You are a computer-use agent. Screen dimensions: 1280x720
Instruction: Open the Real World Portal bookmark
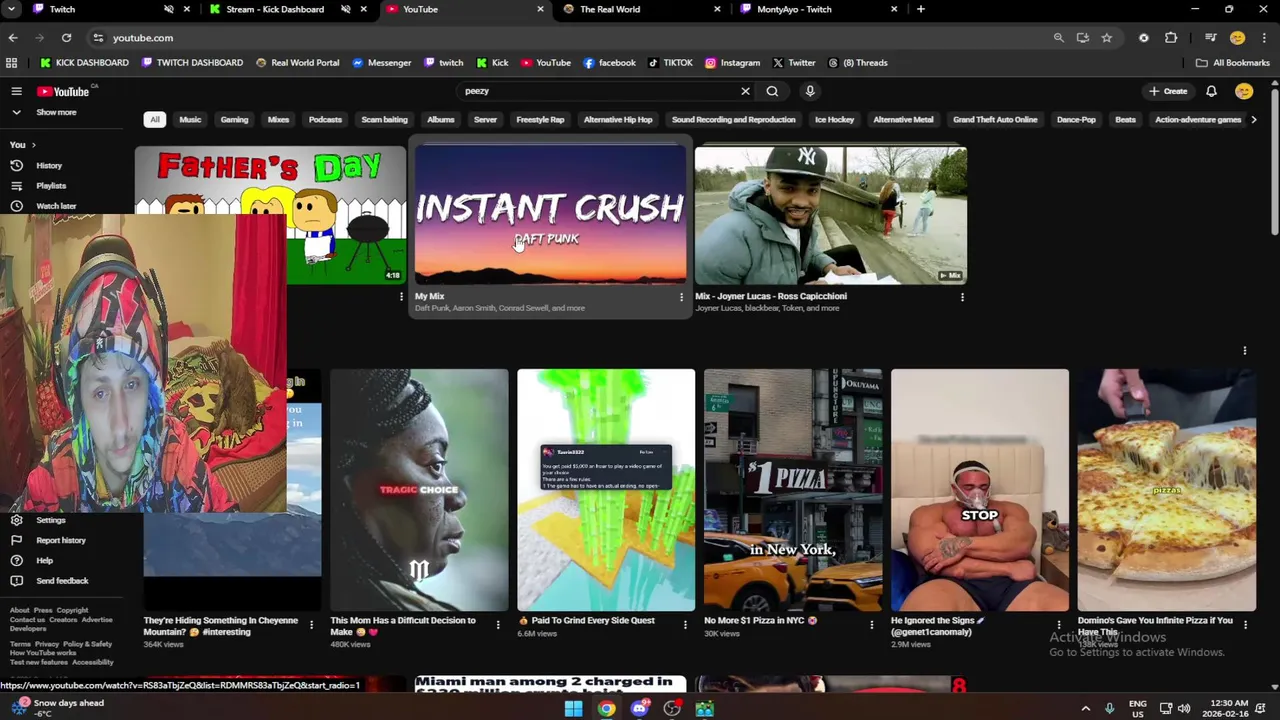(298, 63)
